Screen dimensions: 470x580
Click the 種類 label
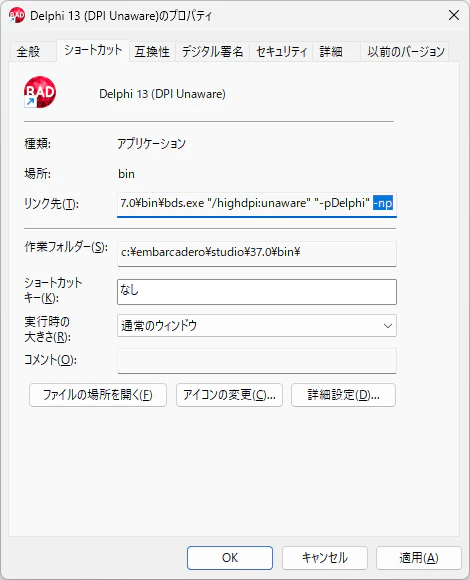pos(38,144)
